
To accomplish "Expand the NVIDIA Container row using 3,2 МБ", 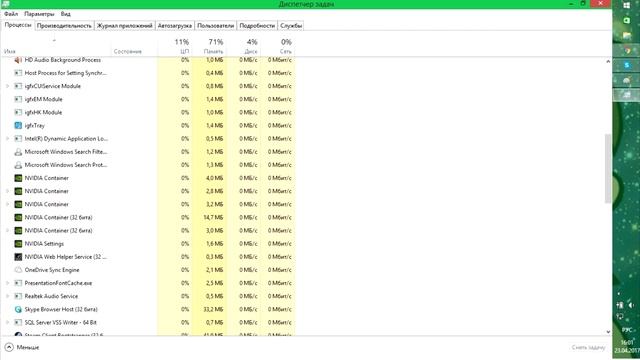I will (7, 204).
